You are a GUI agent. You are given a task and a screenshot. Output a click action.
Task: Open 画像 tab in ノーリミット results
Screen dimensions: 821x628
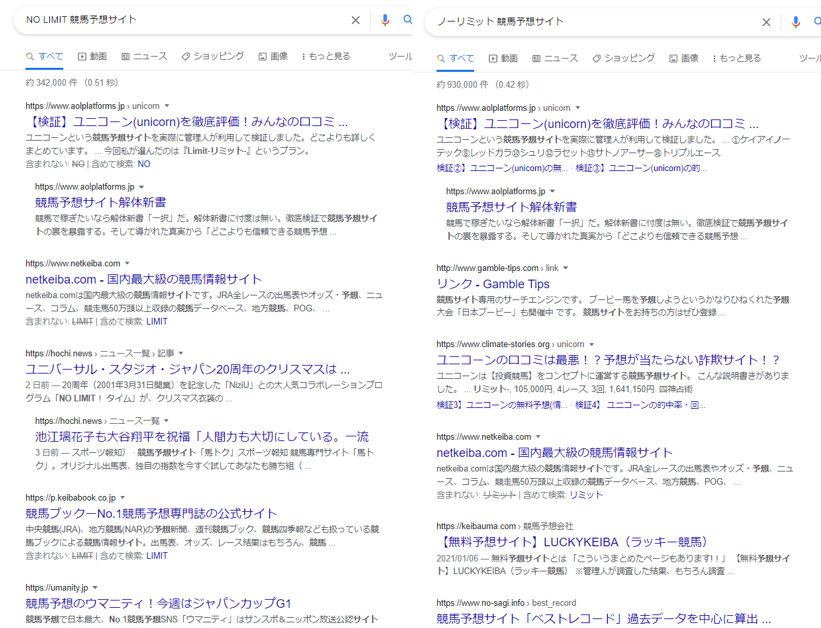[684, 59]
